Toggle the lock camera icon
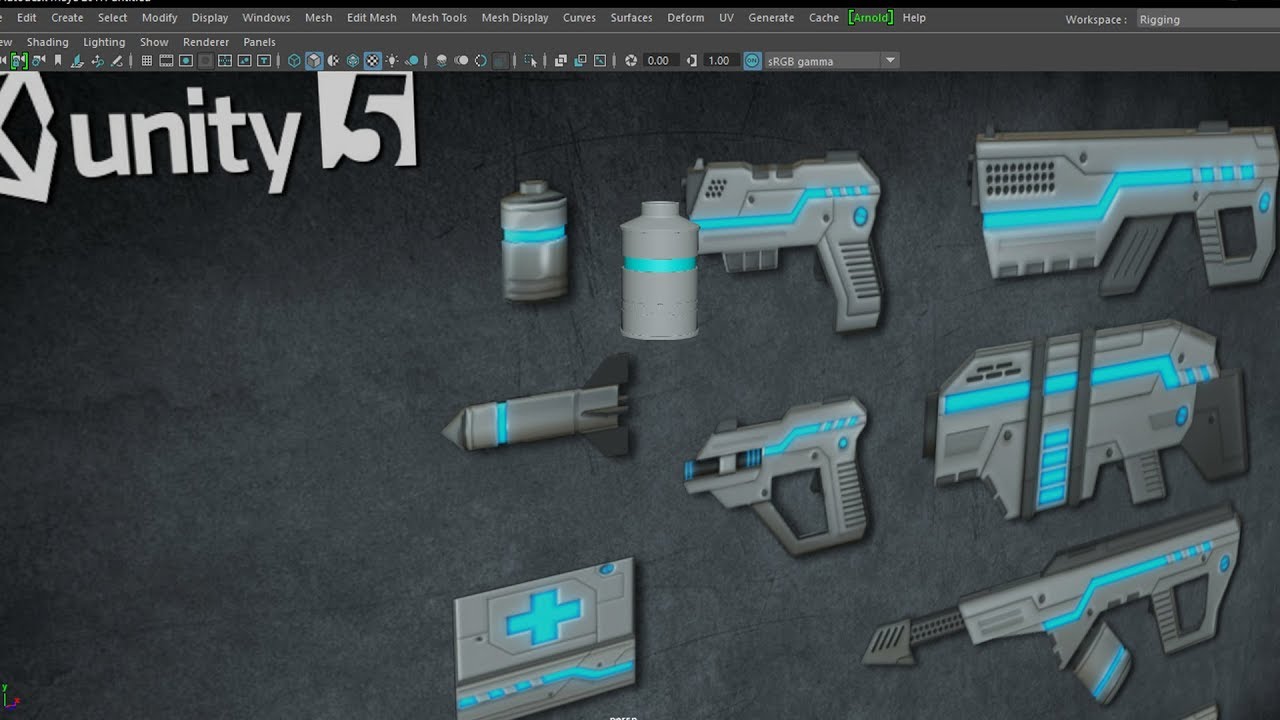 point(19,61)
